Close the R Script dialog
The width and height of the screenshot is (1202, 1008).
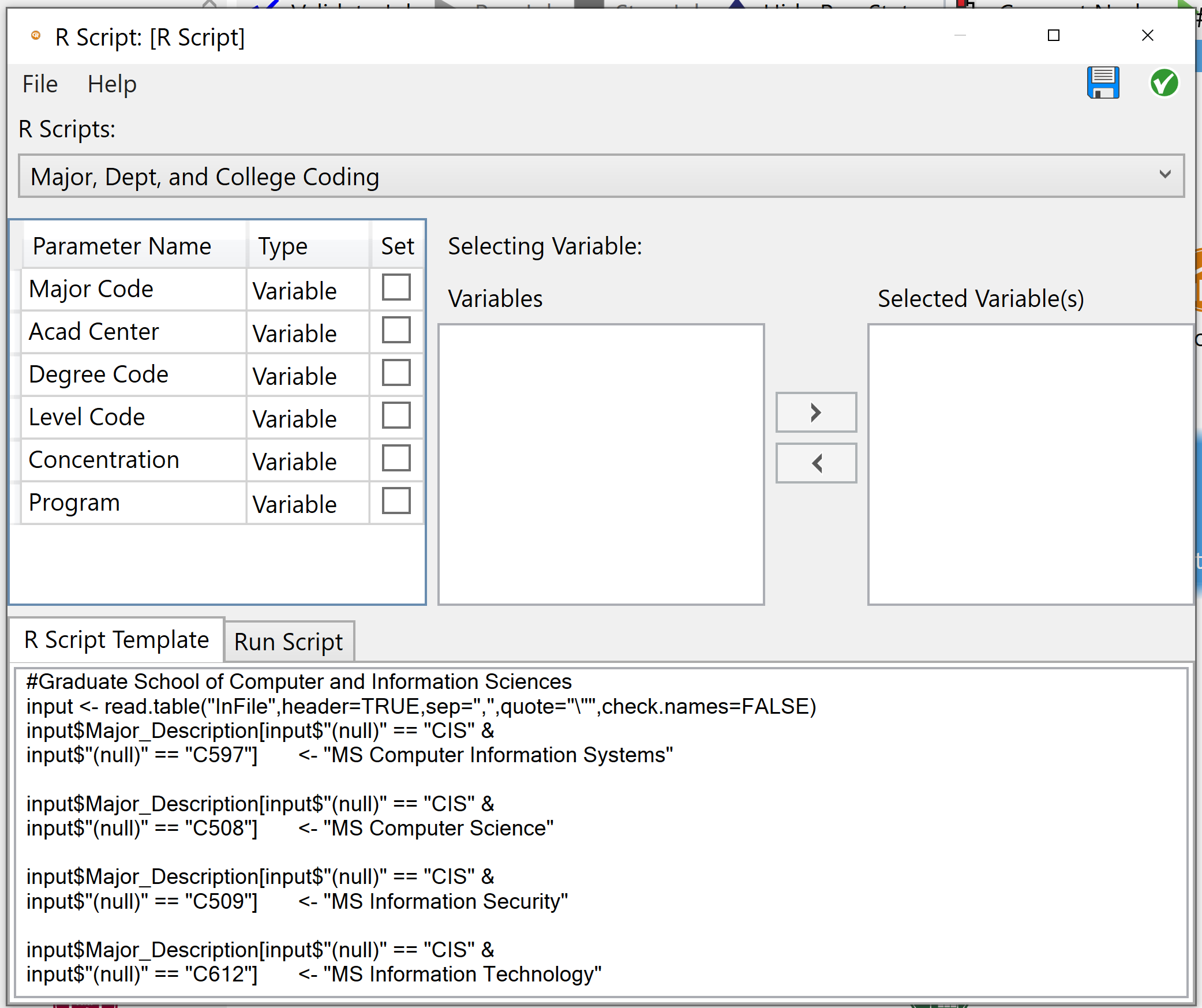coord(1147,36)
